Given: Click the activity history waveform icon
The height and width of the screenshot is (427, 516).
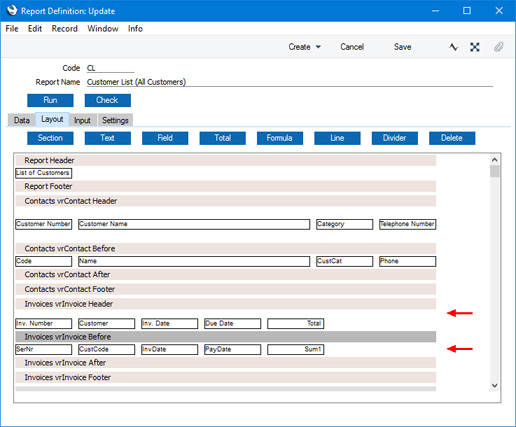Looking at the screenshot, I should pyautogui.click(x=453, y=47).
